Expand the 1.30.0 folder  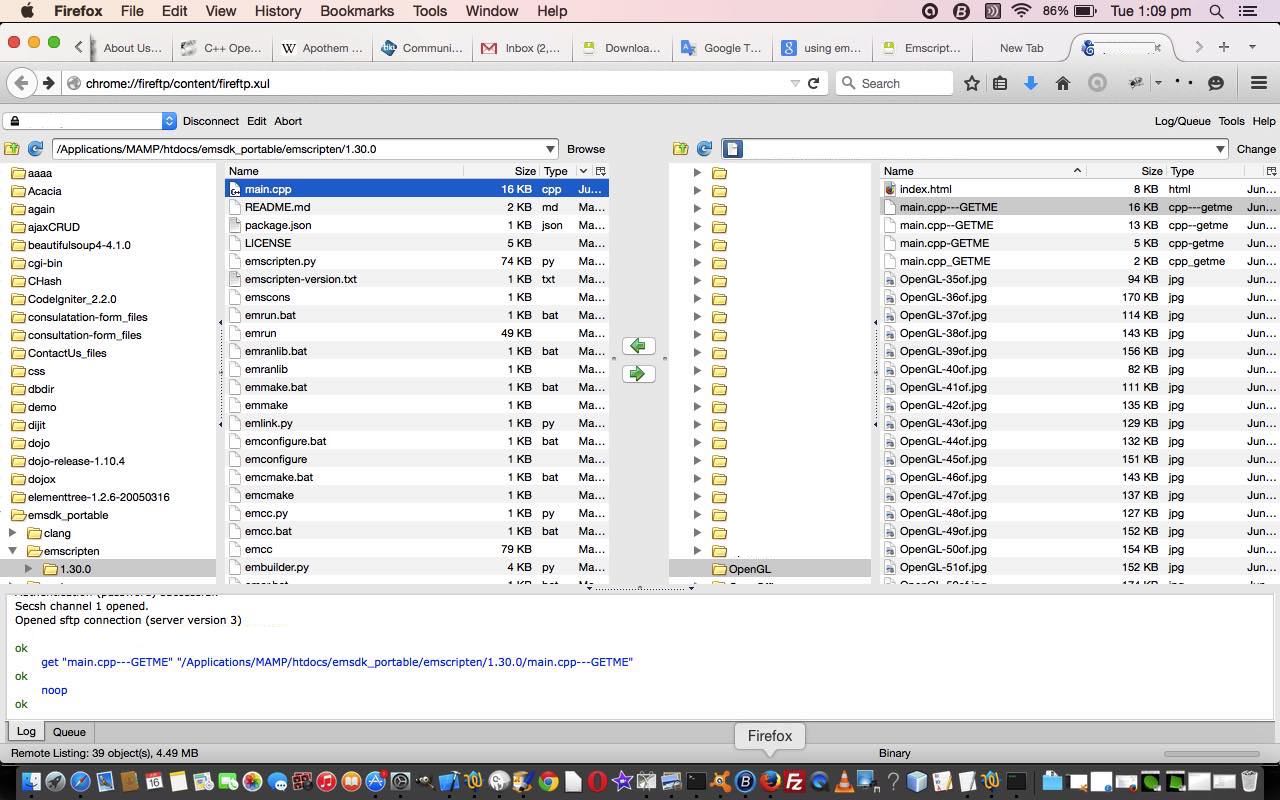click(29, 569)
